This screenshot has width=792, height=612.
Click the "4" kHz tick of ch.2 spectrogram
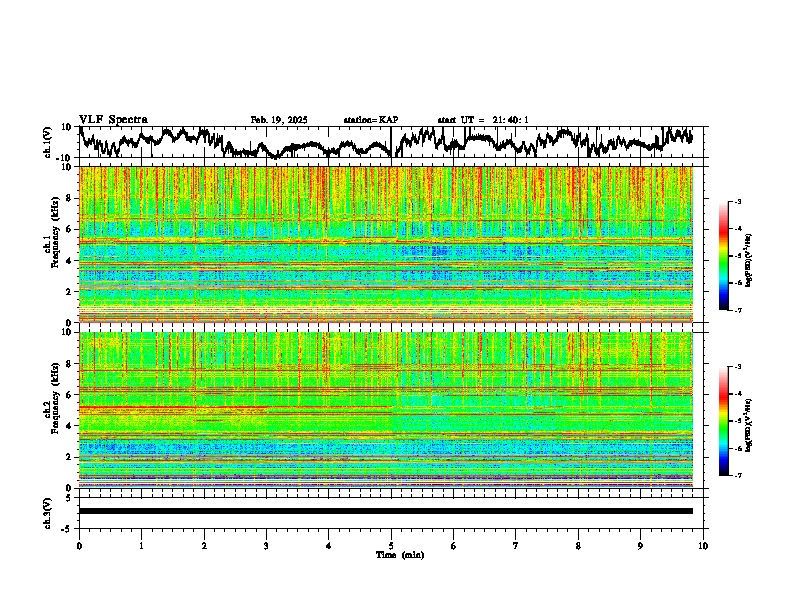[x=71, y=426]
